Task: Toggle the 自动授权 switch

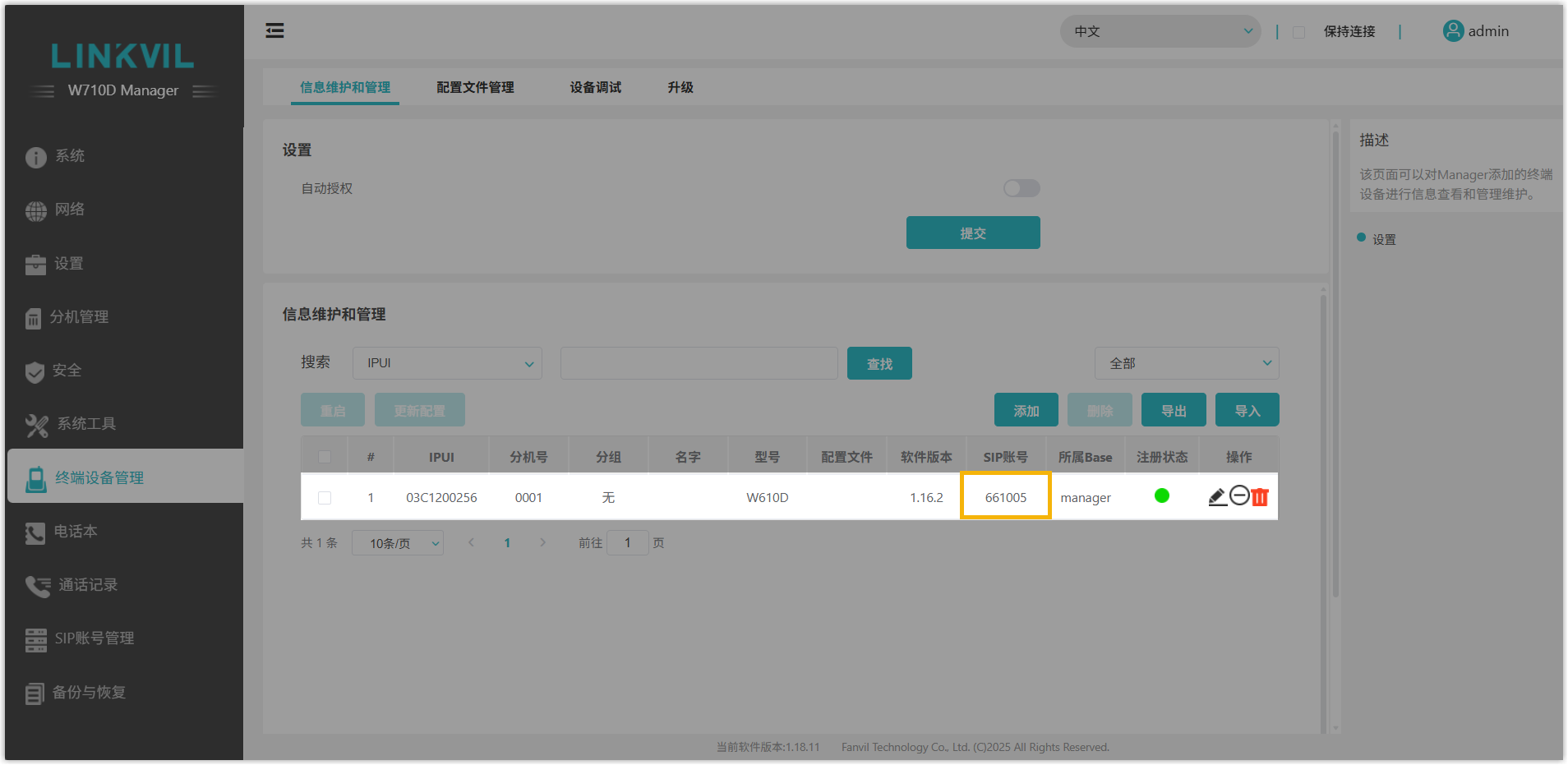Action: click(x=1022, y=188)
